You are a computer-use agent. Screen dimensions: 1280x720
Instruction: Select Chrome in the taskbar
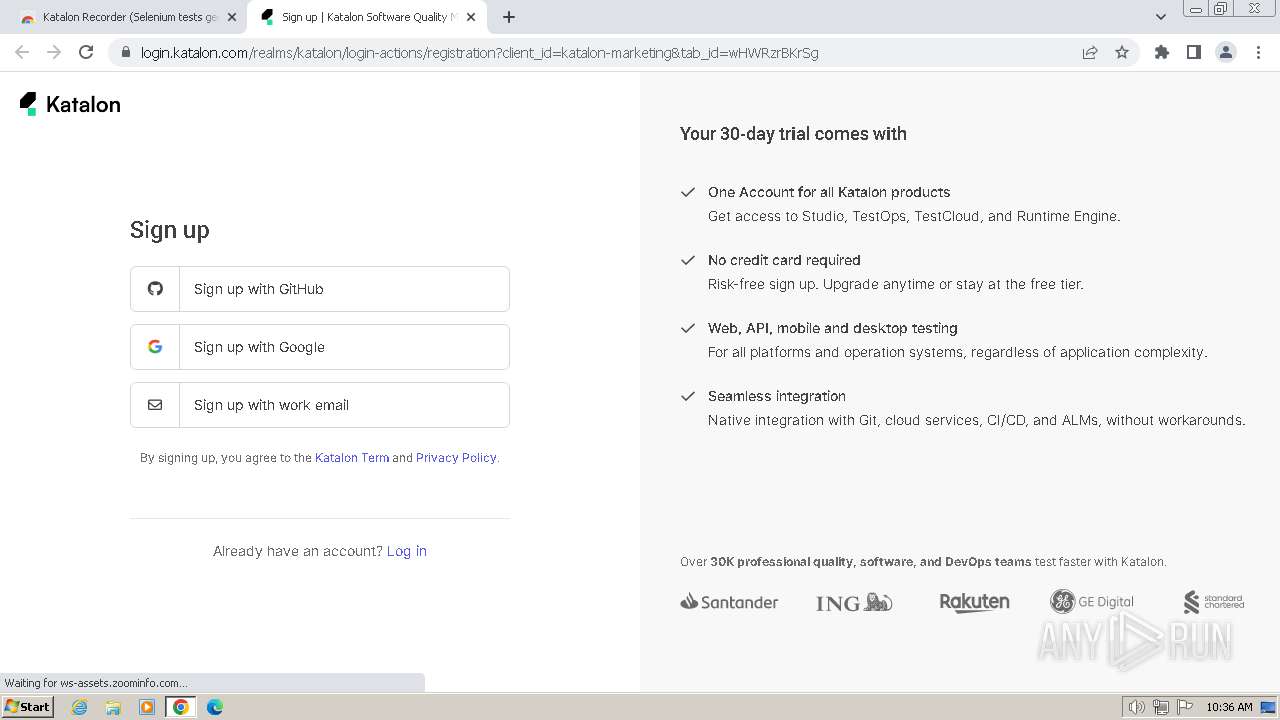[x=181, y=707]
